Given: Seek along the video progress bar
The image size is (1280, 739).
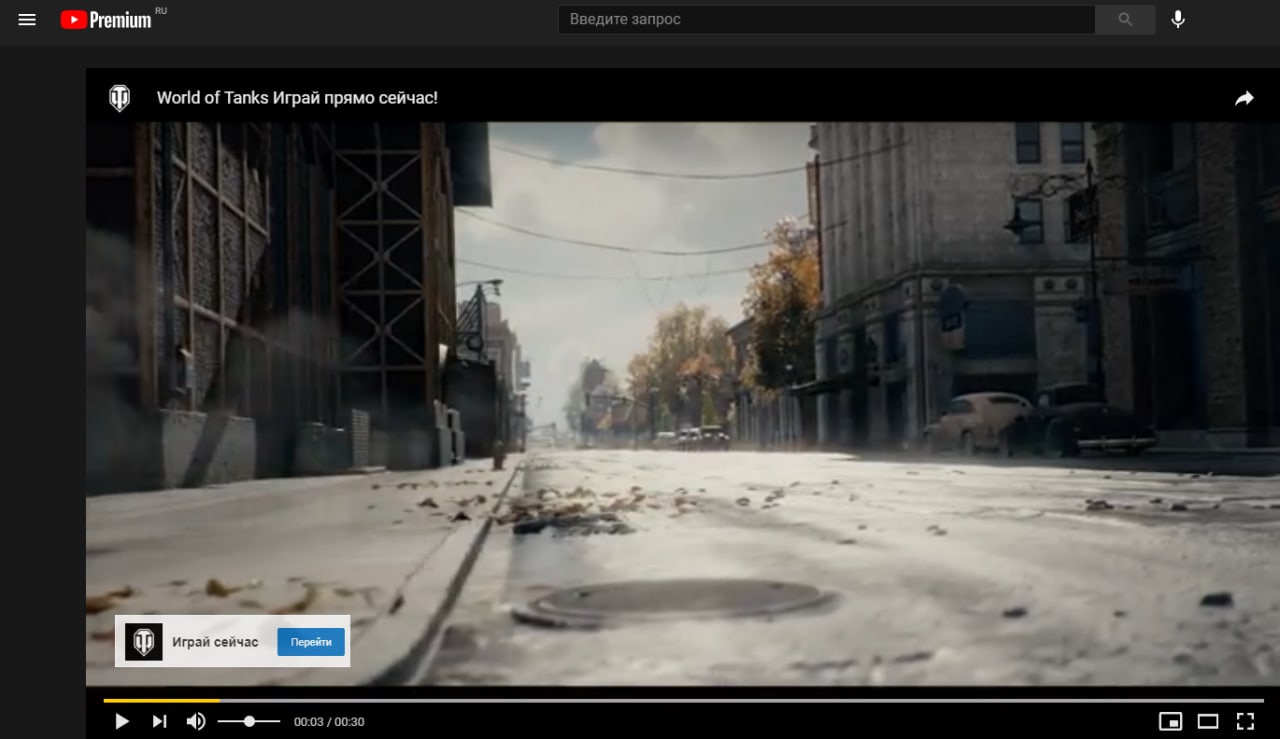Looking at the screenshot, I should tap(683, 700).
